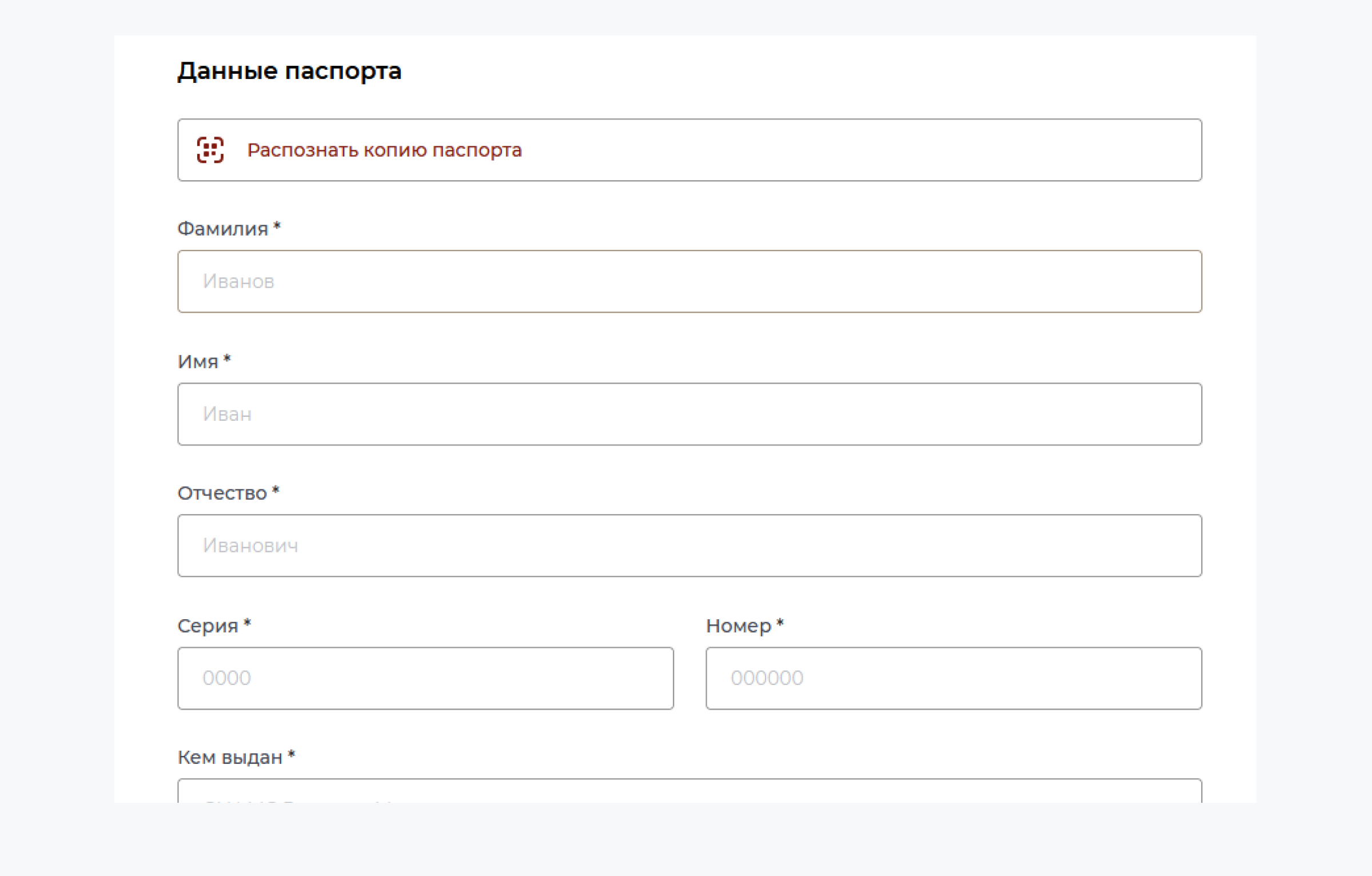This screenshot has height=876, width=1372.
Task: Click the partially visible Кем выдан field
Action: tap(689, 791)
